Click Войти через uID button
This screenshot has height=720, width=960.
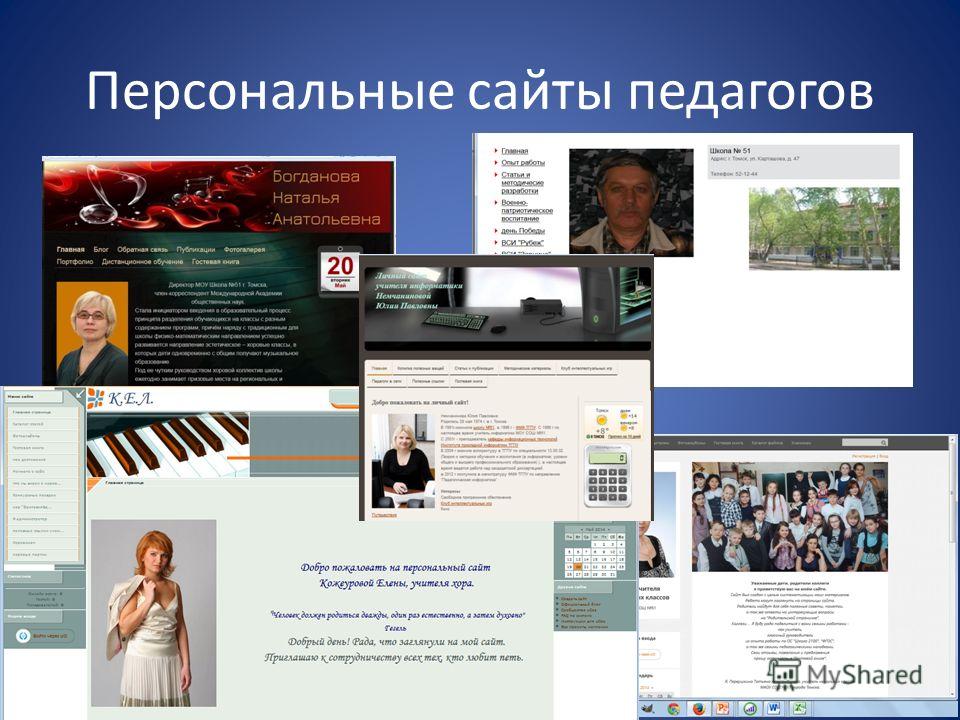(45, 636)
